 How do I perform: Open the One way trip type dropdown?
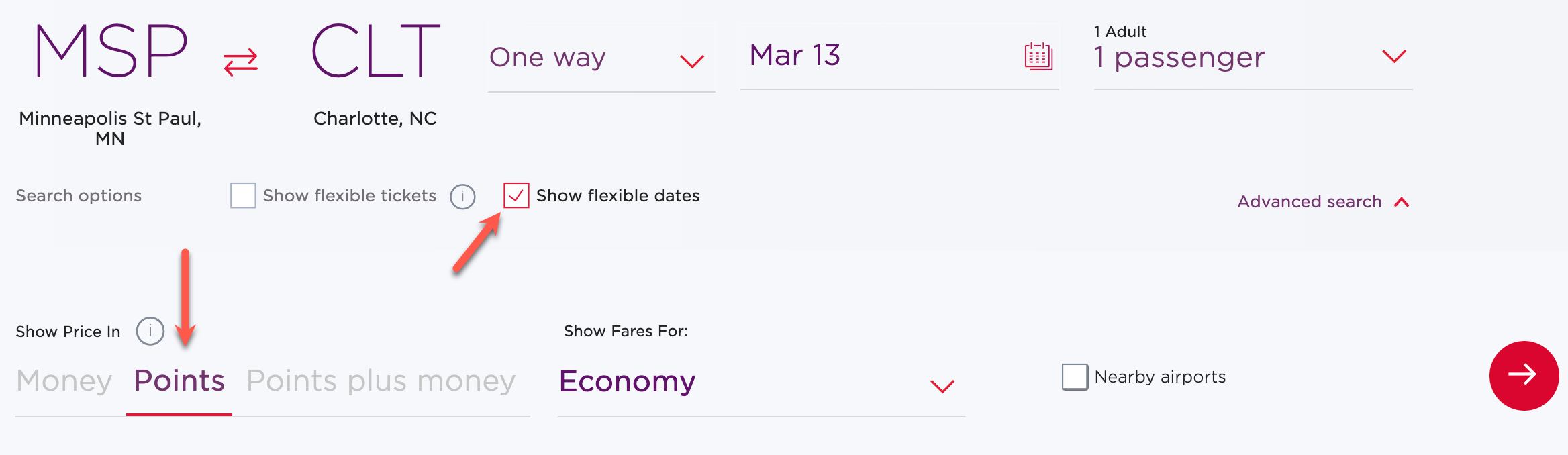[x=693, y=60]
